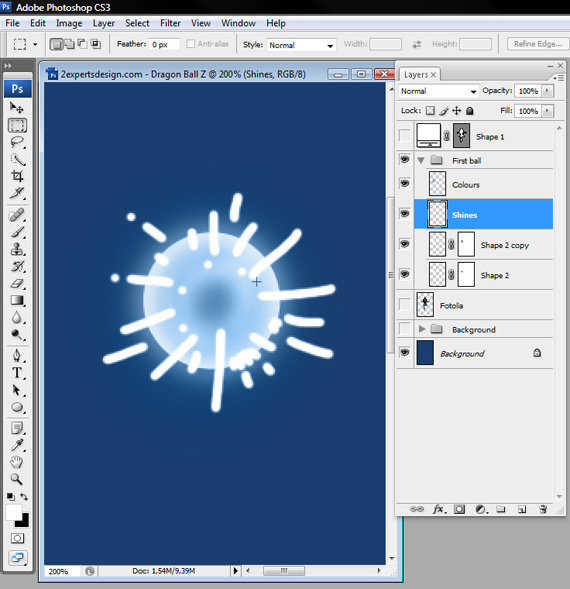Click the trash icon to delete layer

click(543, 509)
